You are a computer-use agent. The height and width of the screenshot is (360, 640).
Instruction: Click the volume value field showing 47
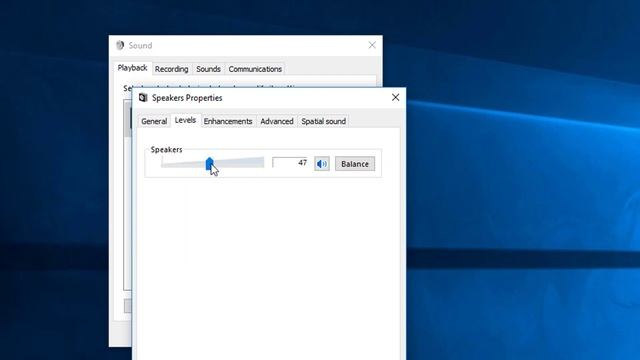coord(290,163)
